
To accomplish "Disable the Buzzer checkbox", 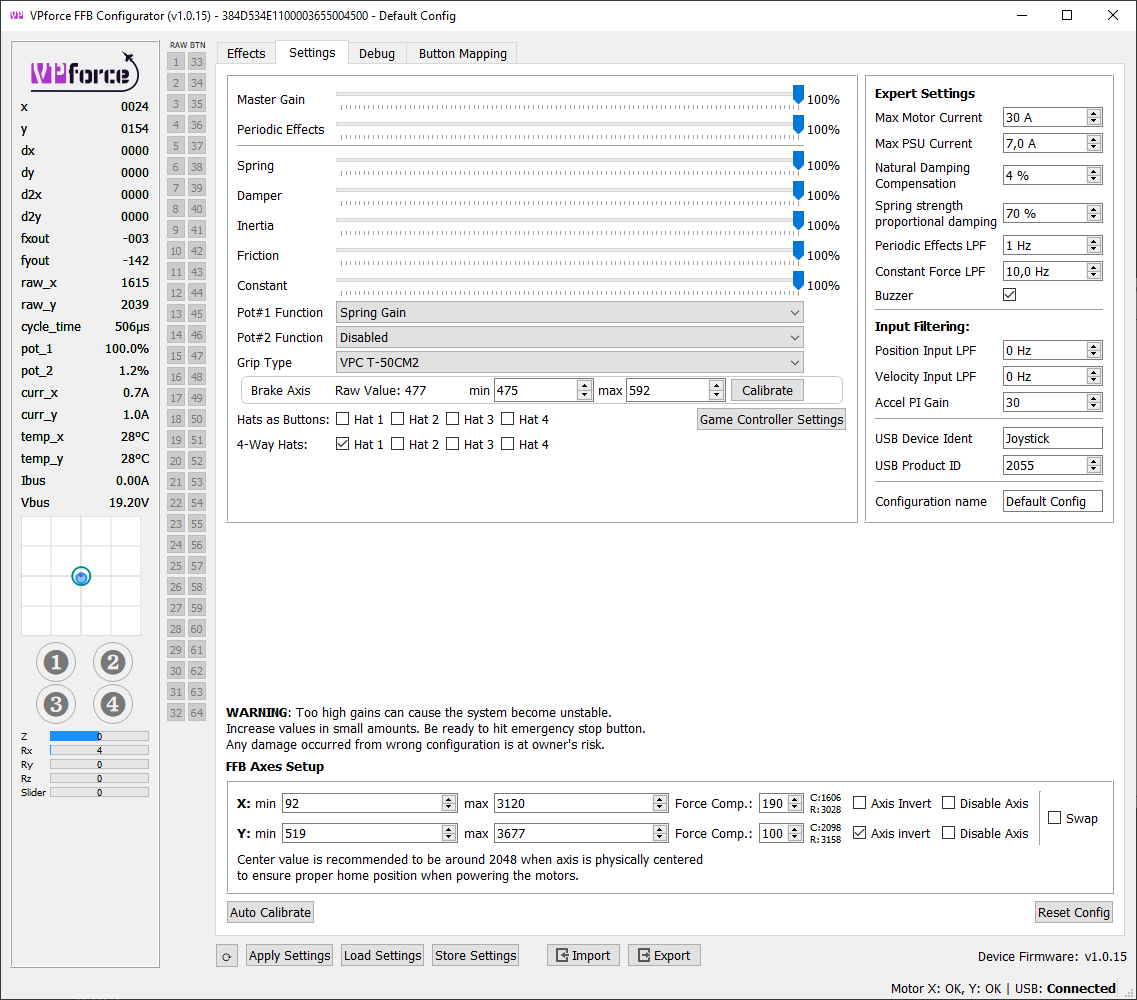I will (1010, 294).
